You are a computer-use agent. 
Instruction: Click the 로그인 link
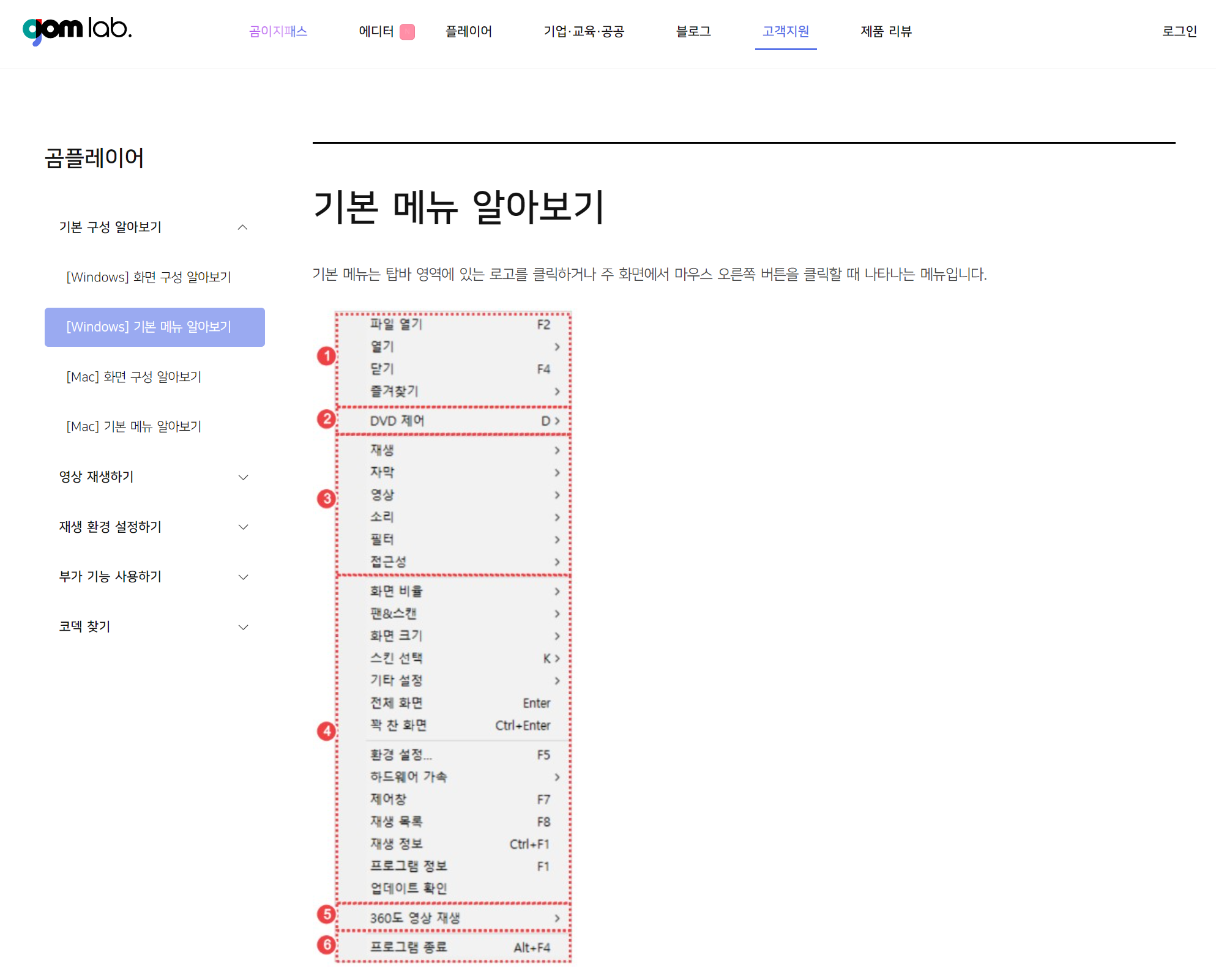(x=1179, y=31)
